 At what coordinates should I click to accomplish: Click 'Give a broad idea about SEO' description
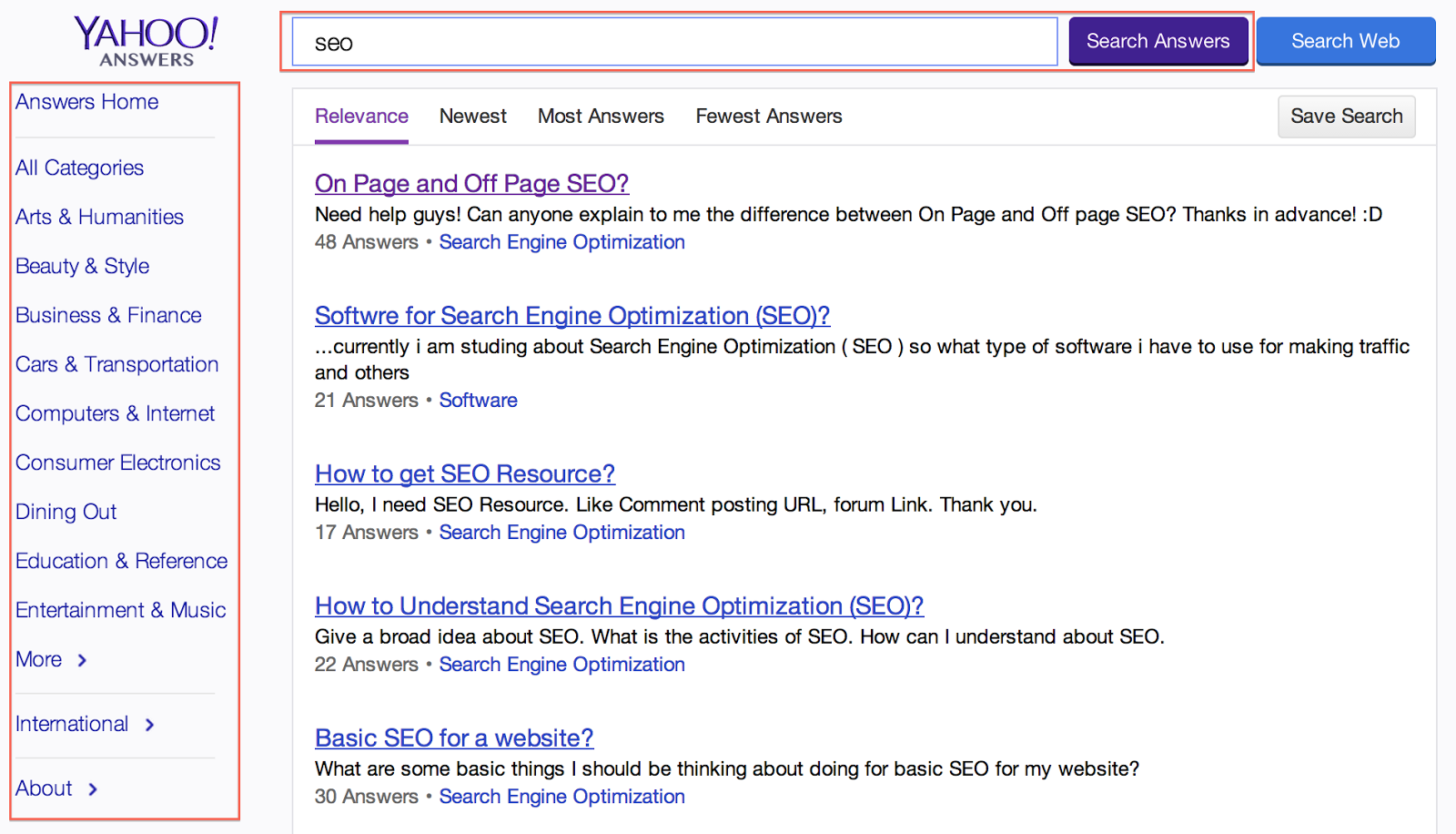(740, 637)
